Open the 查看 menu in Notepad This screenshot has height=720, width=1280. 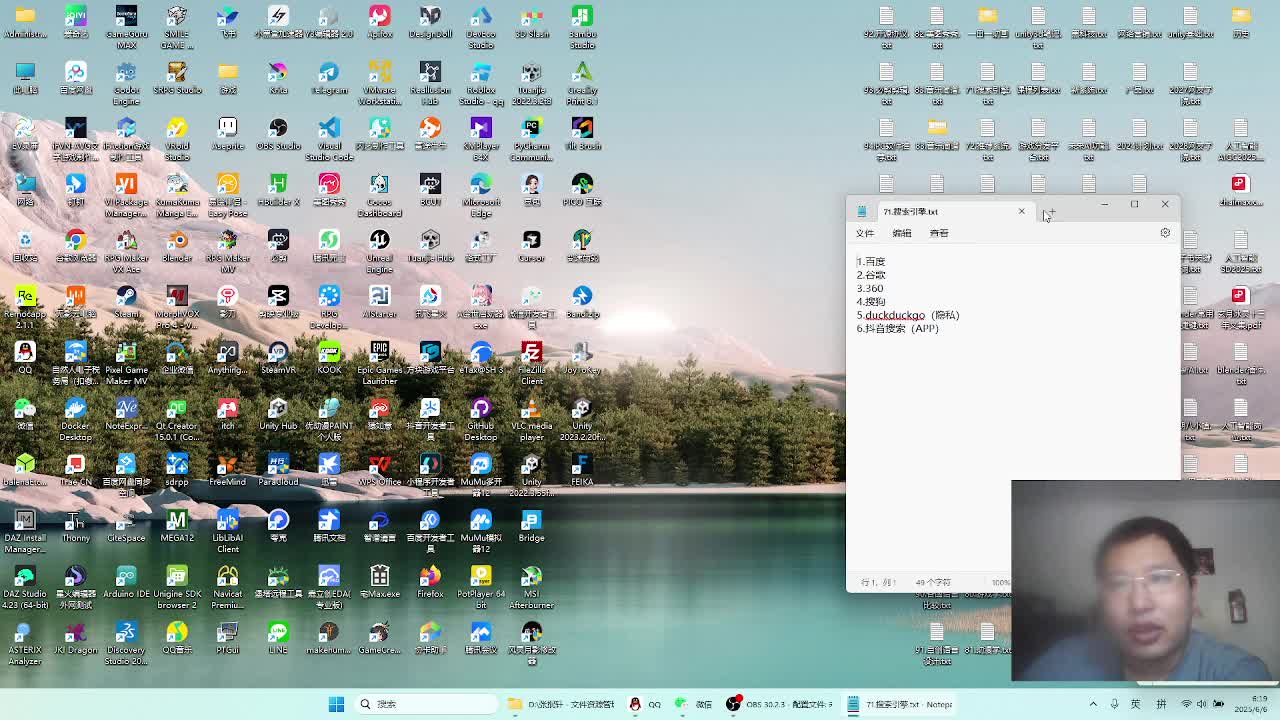point(938,233)
